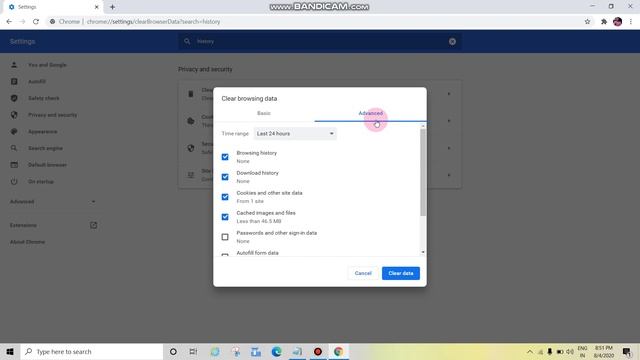
Task: Open the Bandicam recorder taskbar icon
Action: (x=318, y=351)
